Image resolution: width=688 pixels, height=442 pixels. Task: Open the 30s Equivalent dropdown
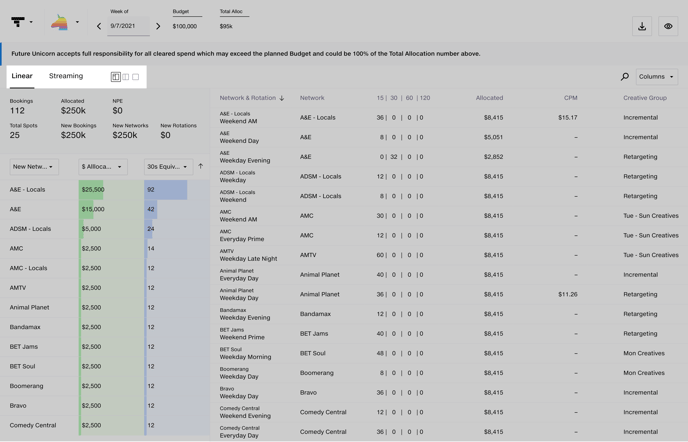tap(168, 167)
